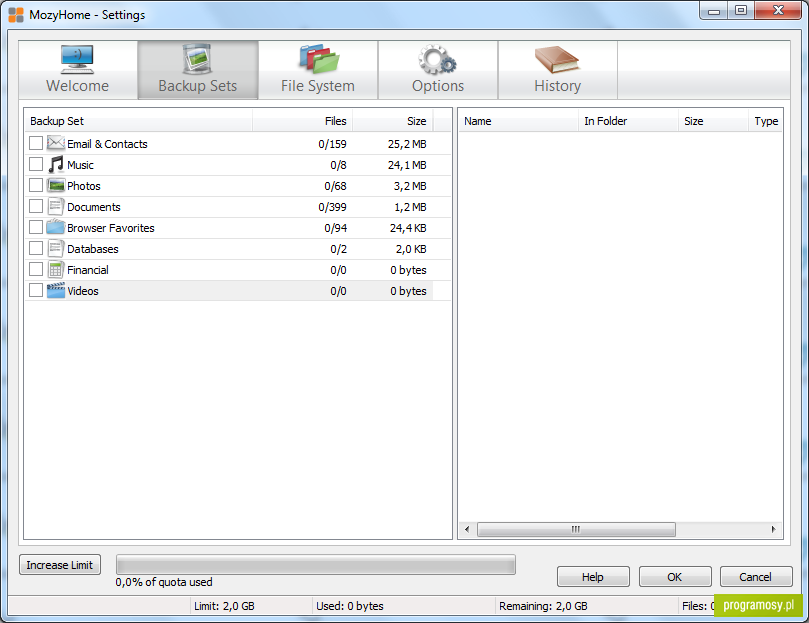Confirm settings with the OK button
Image resolution: width=809 pixels, height=623 pixels.
[675, 577]
